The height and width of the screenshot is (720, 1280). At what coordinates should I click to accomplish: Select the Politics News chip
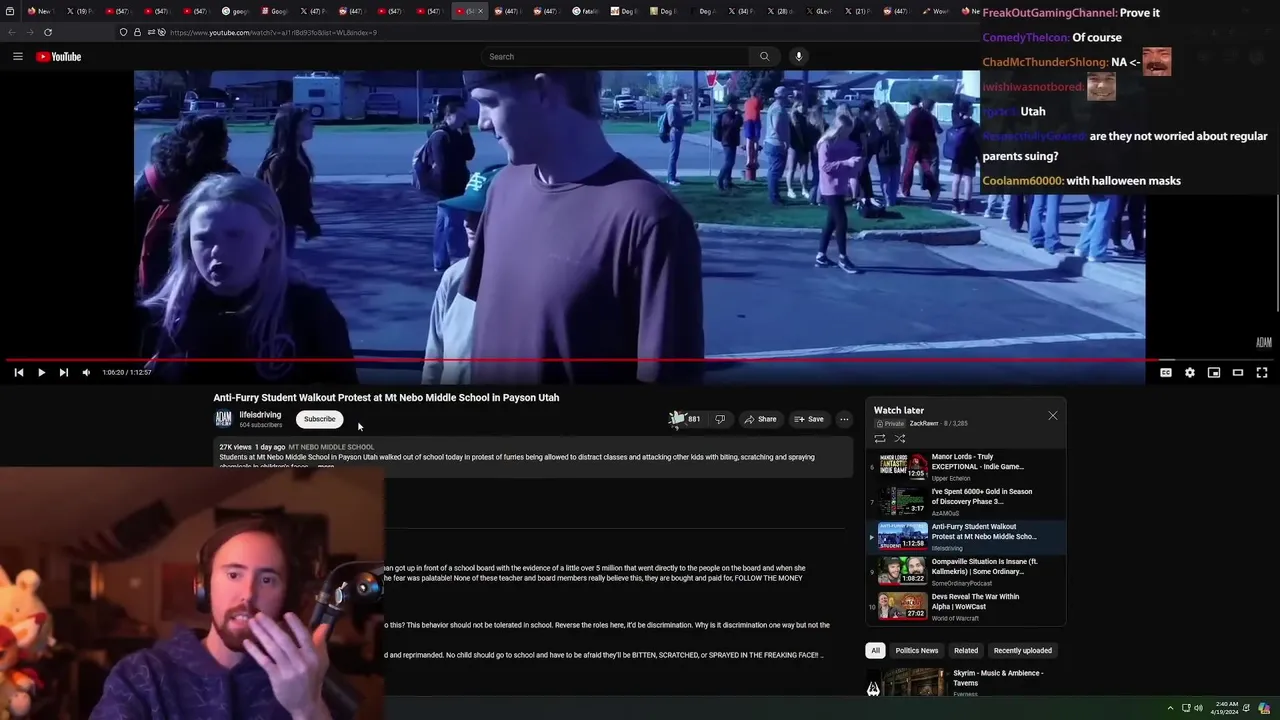[917, 650]
